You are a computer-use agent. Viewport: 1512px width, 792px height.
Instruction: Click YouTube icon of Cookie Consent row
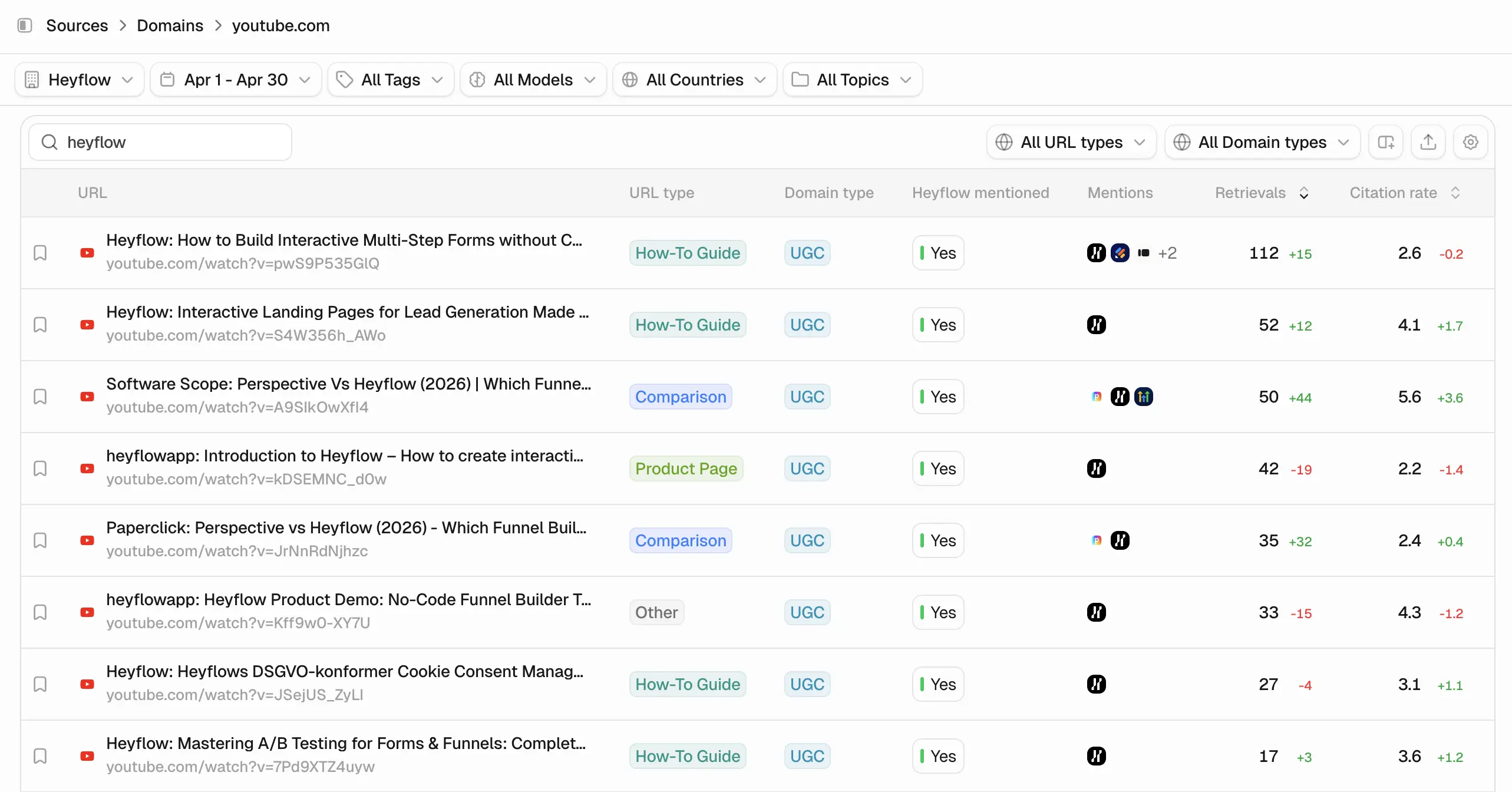click(87, 684)
